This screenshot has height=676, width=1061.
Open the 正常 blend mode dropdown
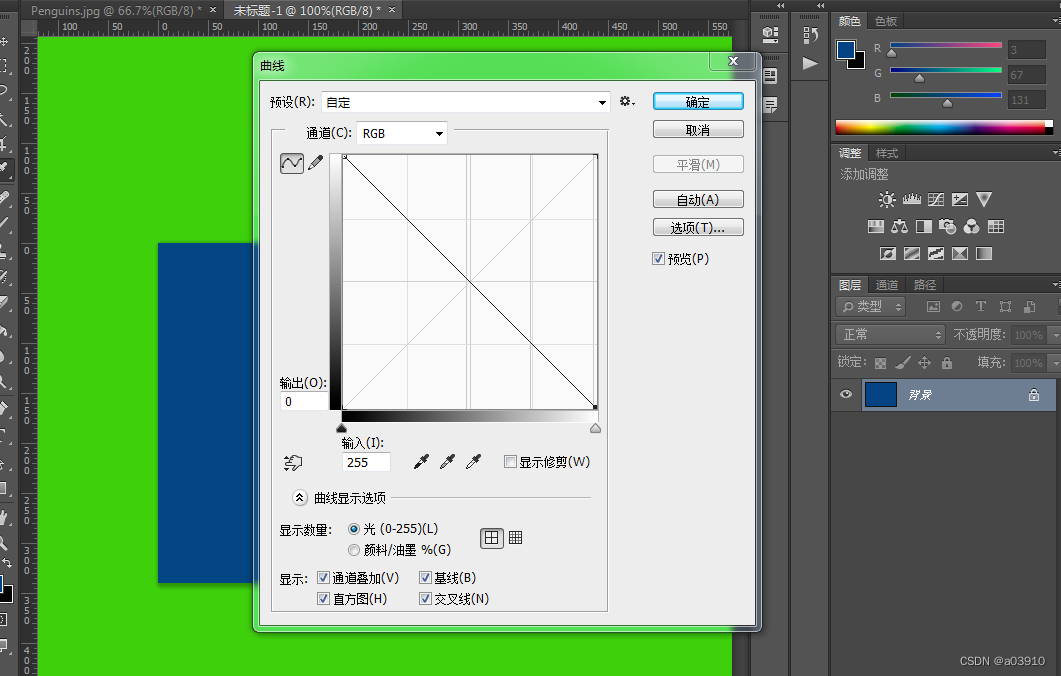(890, 334)
